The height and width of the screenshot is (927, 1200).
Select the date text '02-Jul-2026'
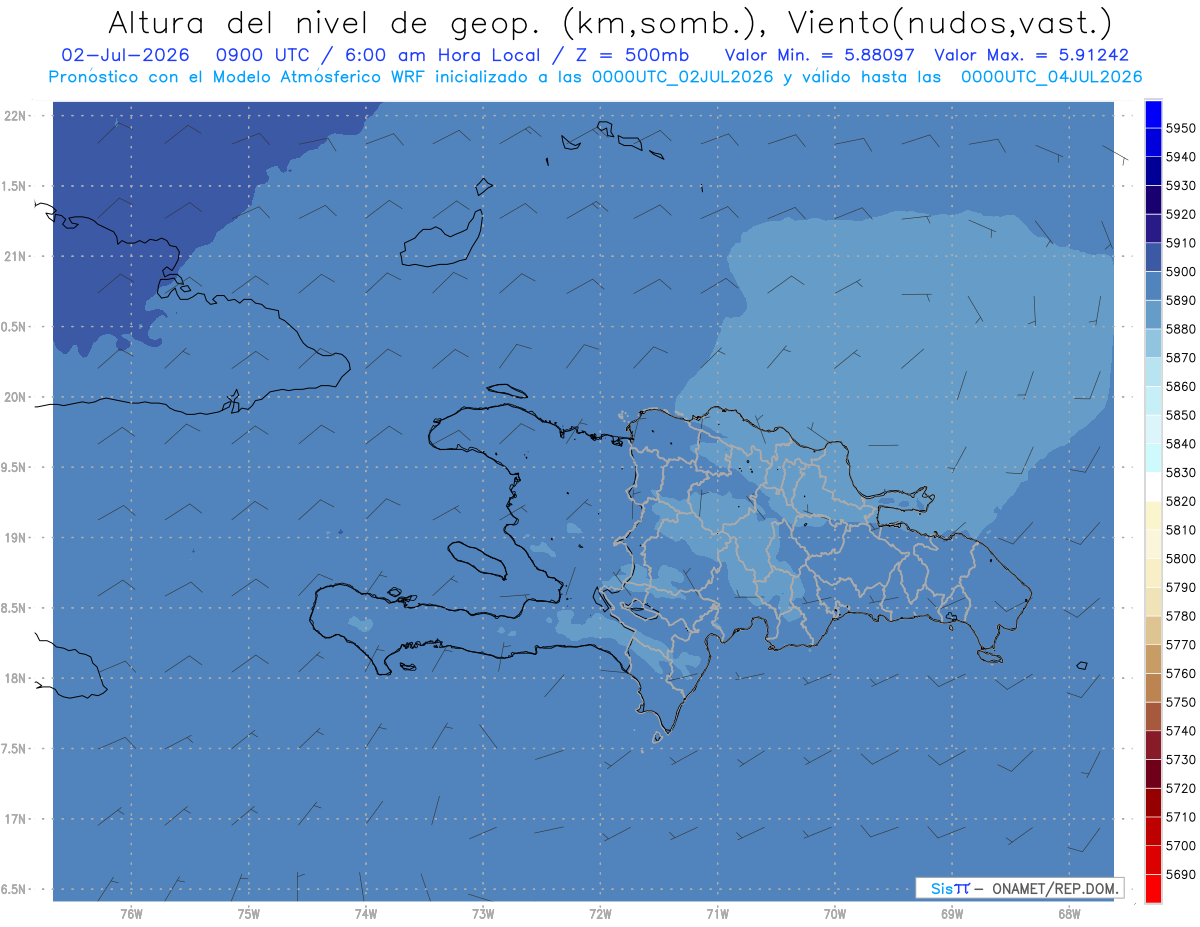coord(125,55)
